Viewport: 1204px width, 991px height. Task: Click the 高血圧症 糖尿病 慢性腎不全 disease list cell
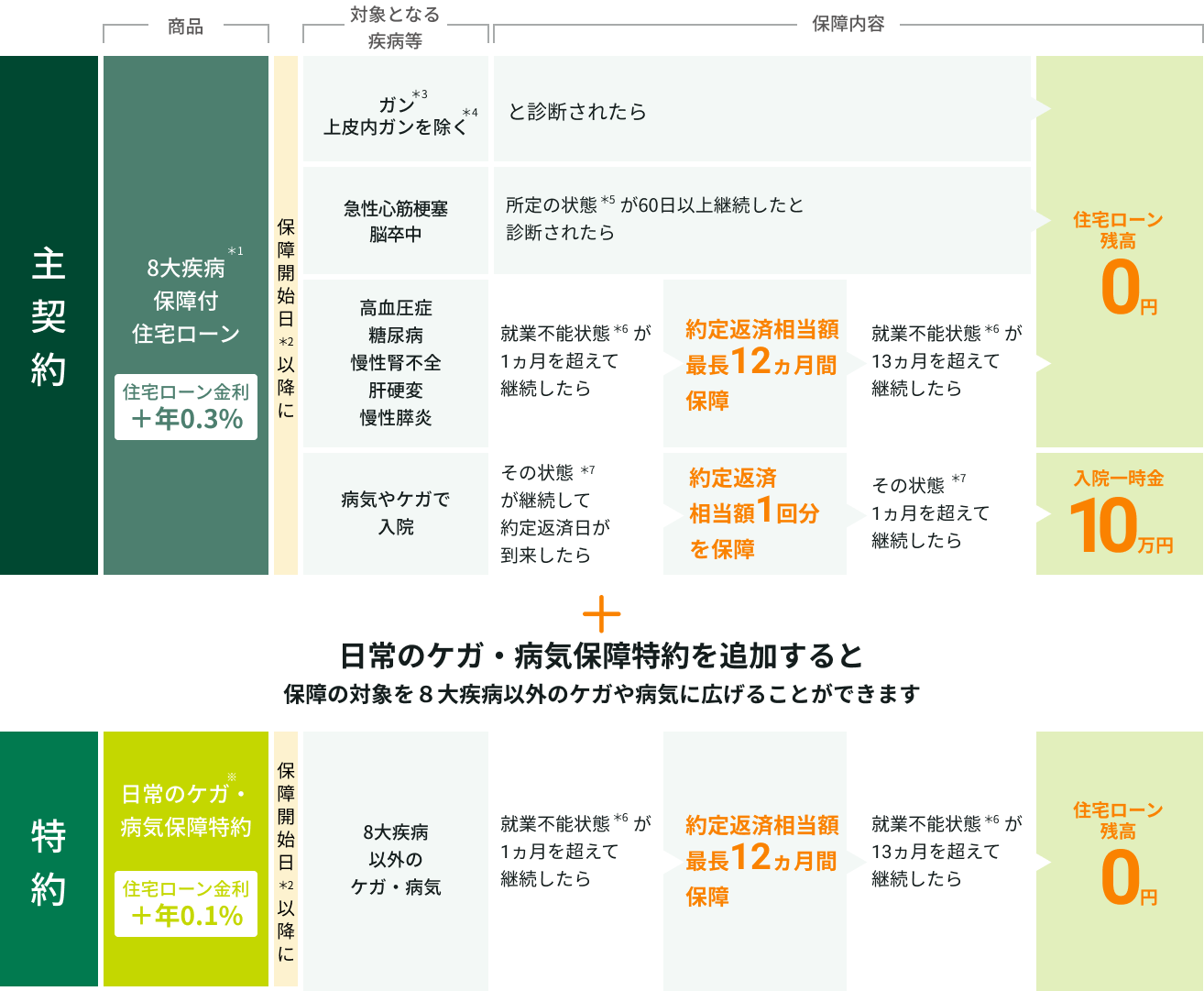click(x=396, y=363)
